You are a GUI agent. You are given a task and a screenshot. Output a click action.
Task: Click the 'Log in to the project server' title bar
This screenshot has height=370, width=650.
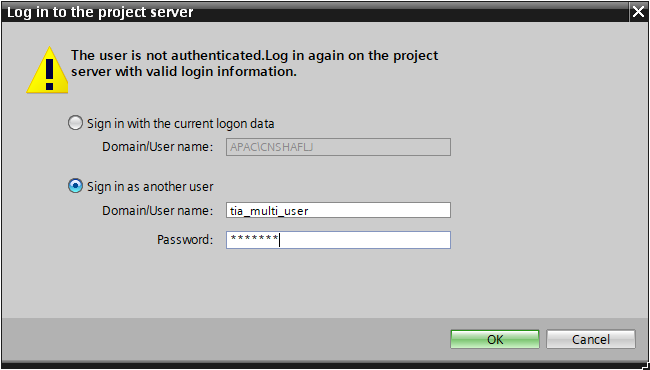(x=315, y=12)
